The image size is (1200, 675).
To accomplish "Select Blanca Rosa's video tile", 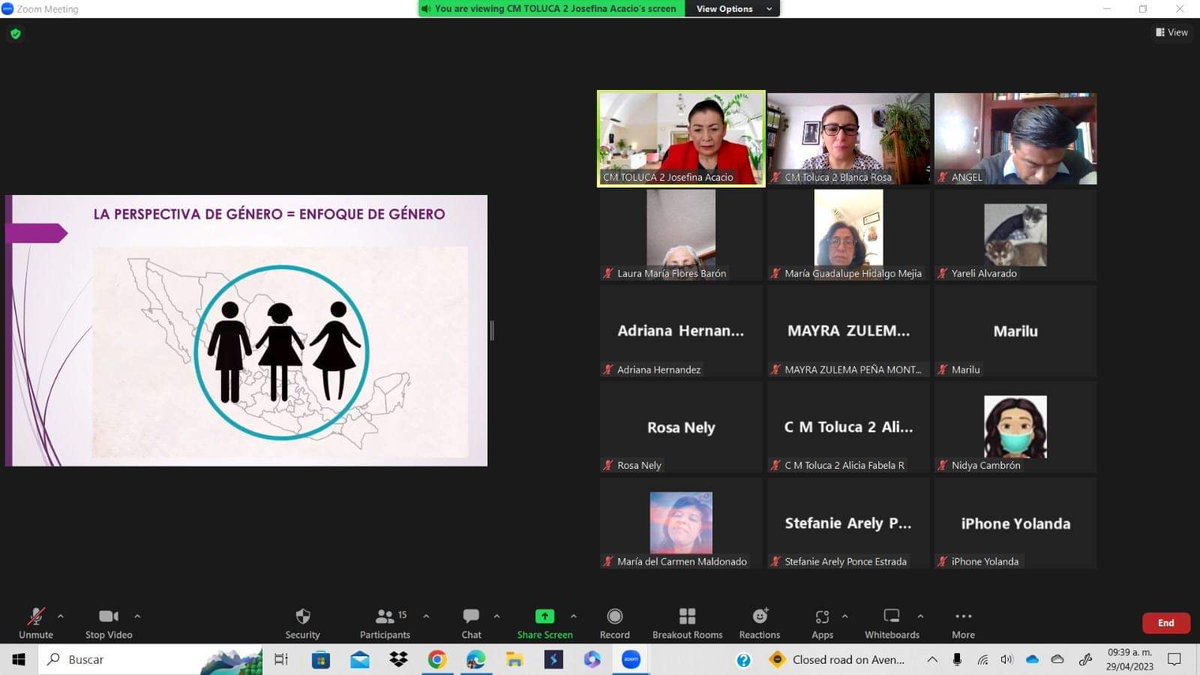I will point(848,139).
